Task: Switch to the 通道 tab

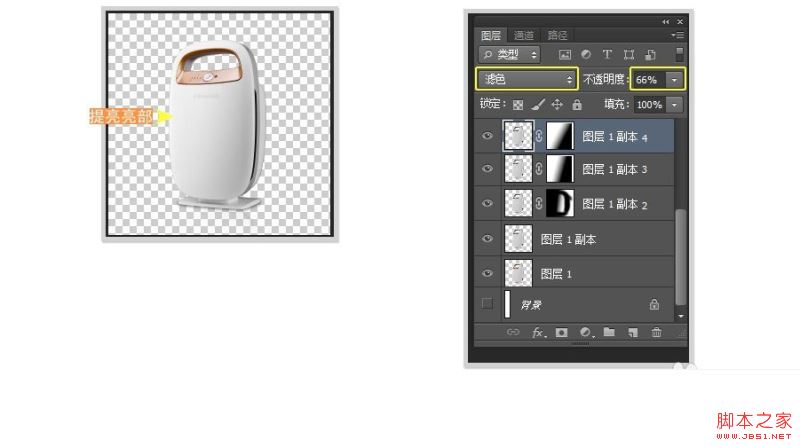Action: [x=524, y=35]
